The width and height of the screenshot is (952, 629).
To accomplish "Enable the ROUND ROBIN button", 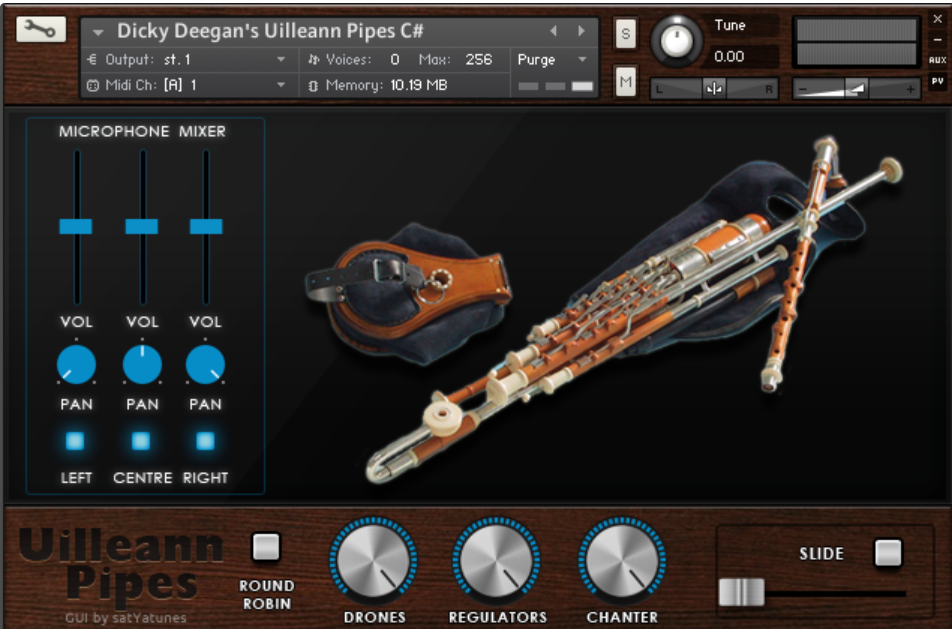I will (x=266, y=547).
